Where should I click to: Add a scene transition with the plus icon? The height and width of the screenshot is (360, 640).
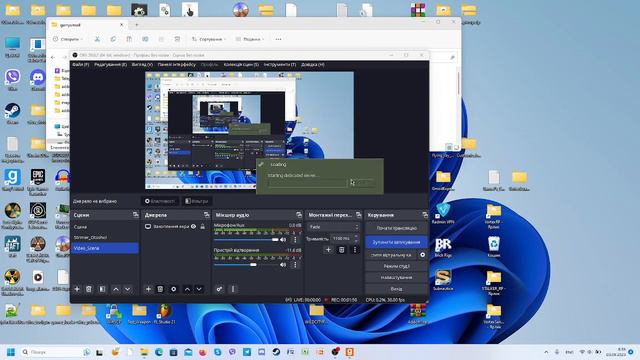tap(328, 249)
